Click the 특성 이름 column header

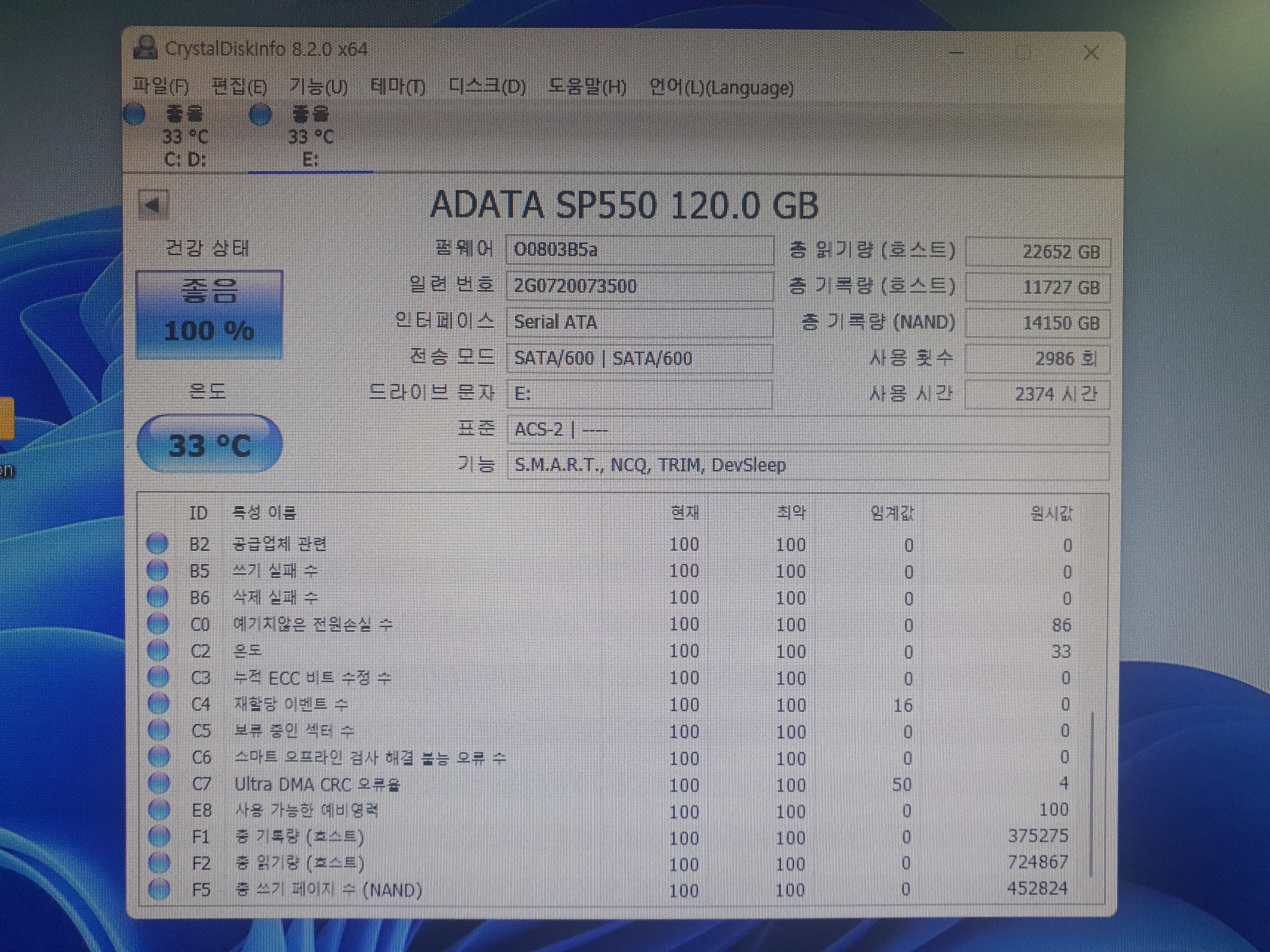click(264, 513)
